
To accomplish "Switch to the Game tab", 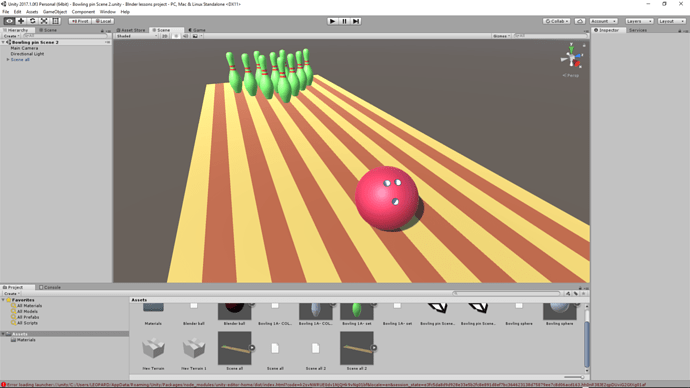I will tap(197, 30).
